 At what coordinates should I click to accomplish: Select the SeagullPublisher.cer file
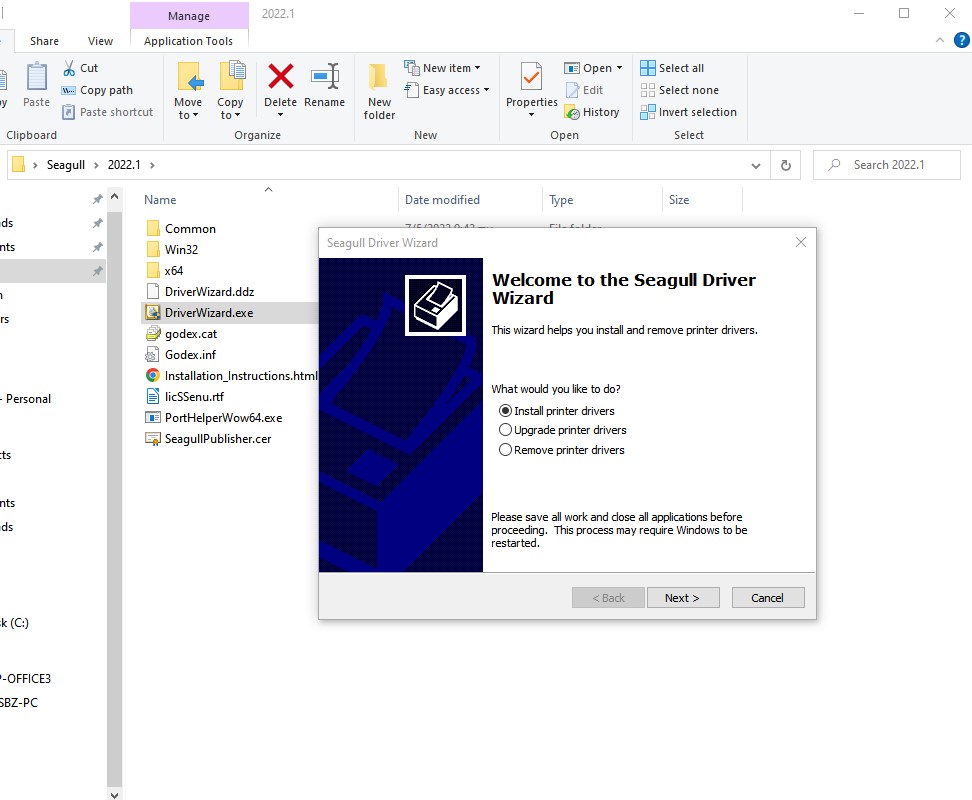(x=218, y=439)
